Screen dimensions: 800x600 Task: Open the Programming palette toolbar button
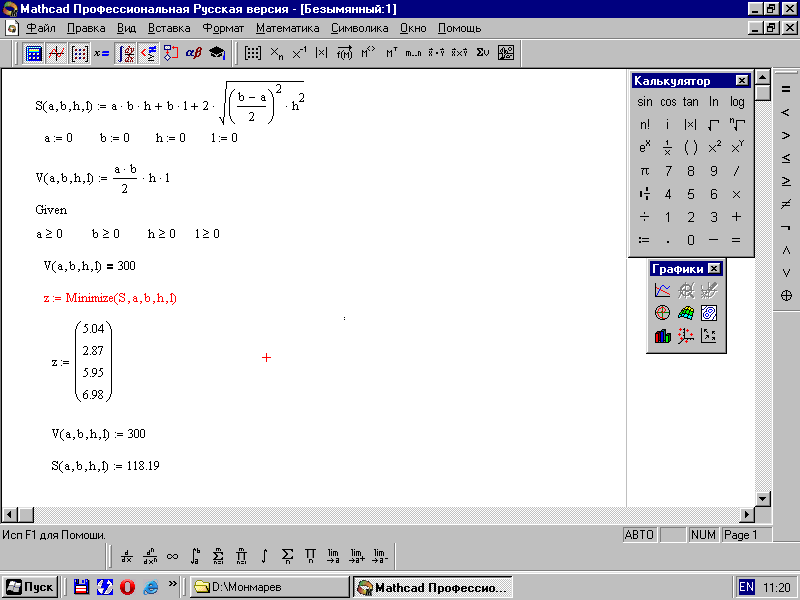[x=171, y=53]
